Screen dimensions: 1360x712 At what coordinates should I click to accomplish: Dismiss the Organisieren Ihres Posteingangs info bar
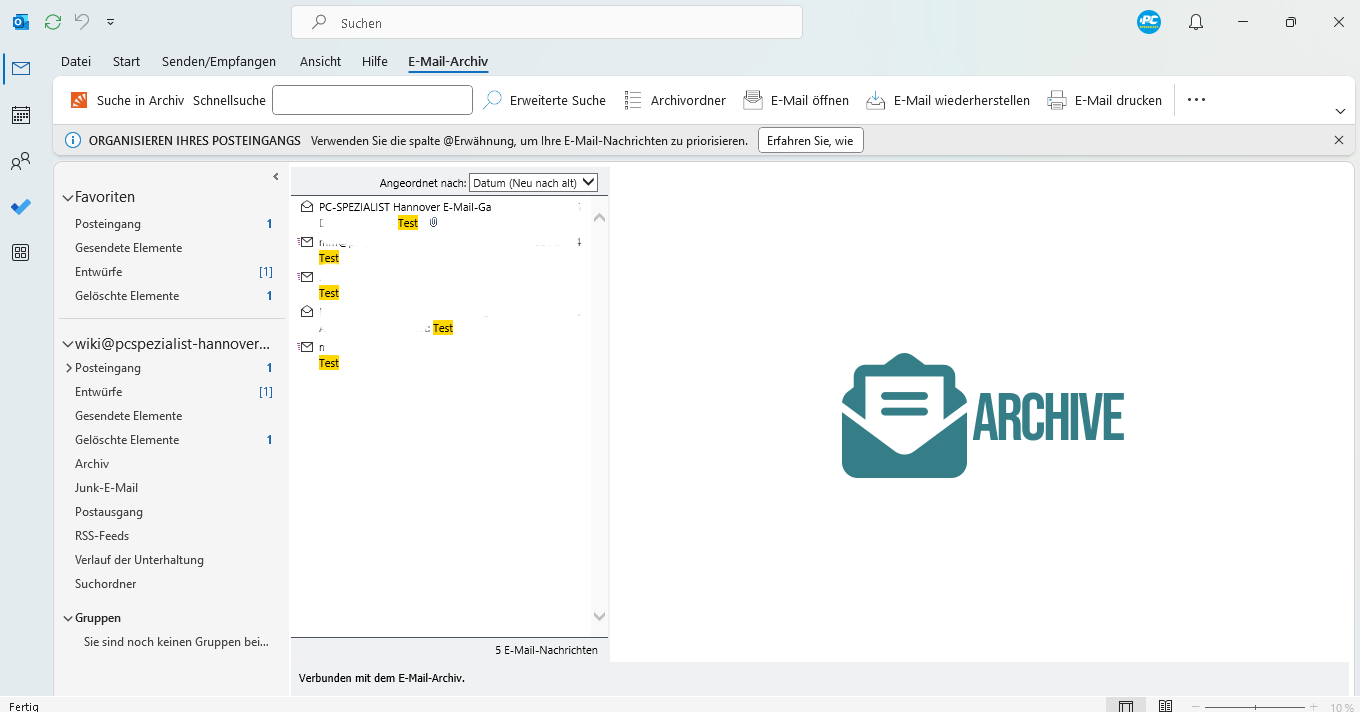pos(1338,141)
